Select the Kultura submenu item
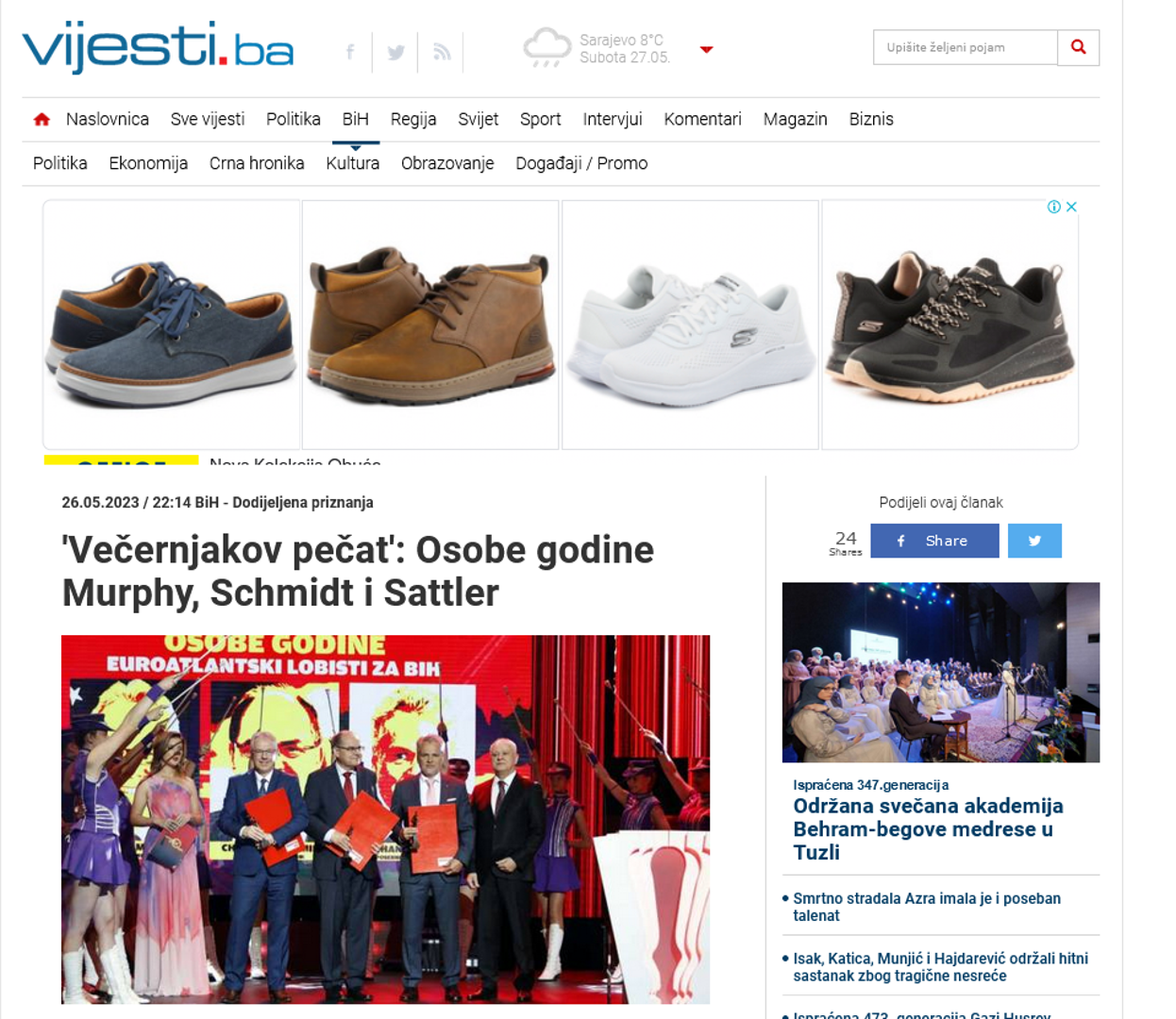The width and height of the screenshot is (1176, 1019). coord(352,163)
